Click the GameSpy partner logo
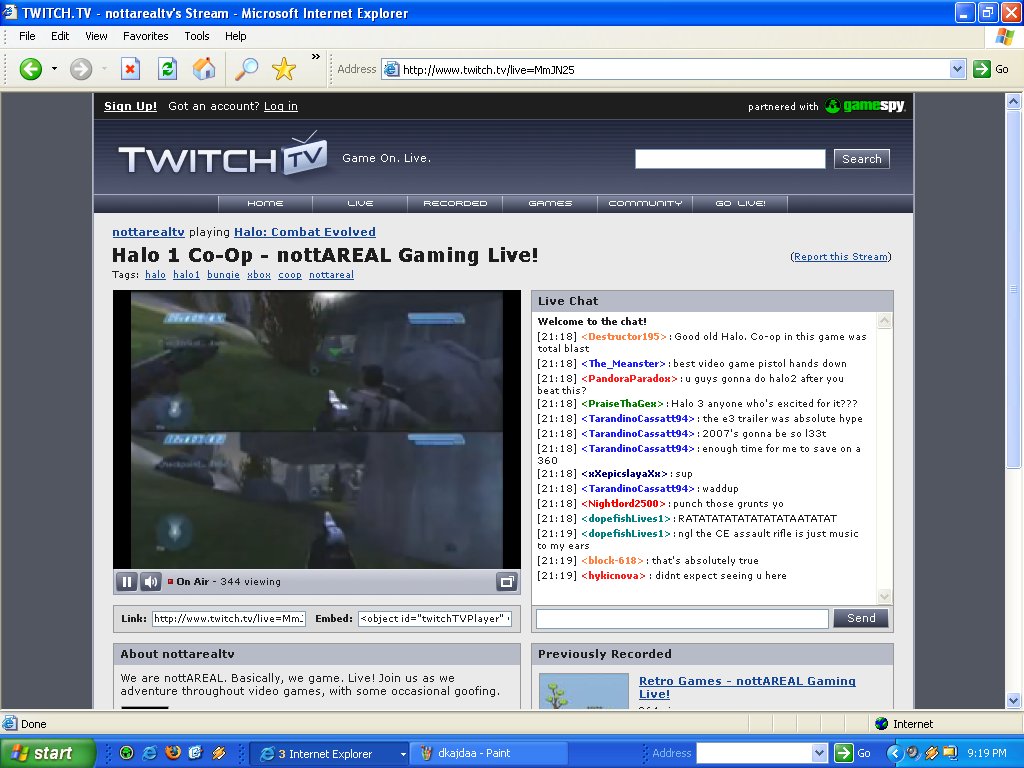Screen dimensions: 1024x768 click(x=866, y=106)
